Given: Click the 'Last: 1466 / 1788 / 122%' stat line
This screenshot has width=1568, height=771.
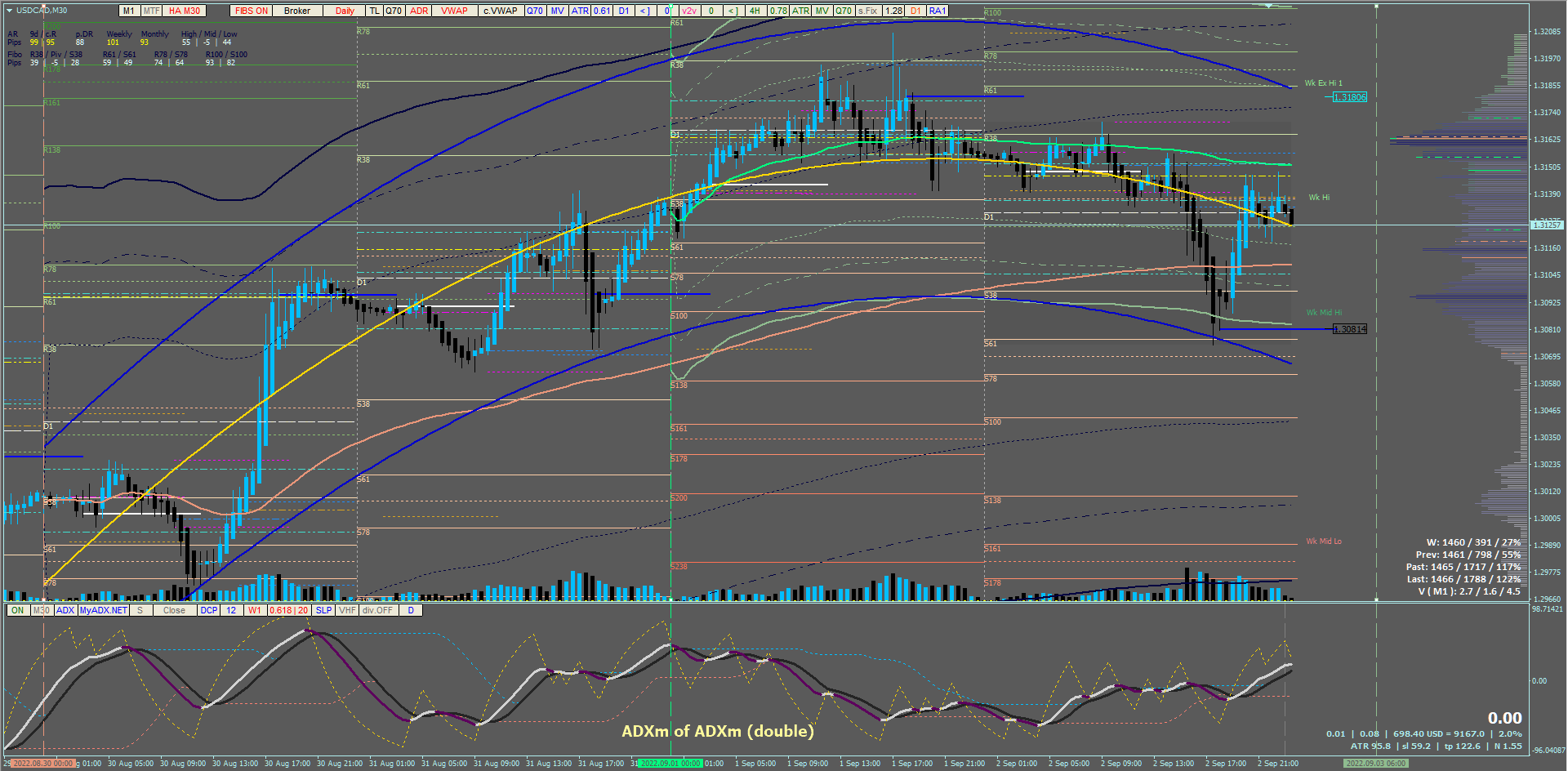Looking at the screenshot, I should point(1463,579).
